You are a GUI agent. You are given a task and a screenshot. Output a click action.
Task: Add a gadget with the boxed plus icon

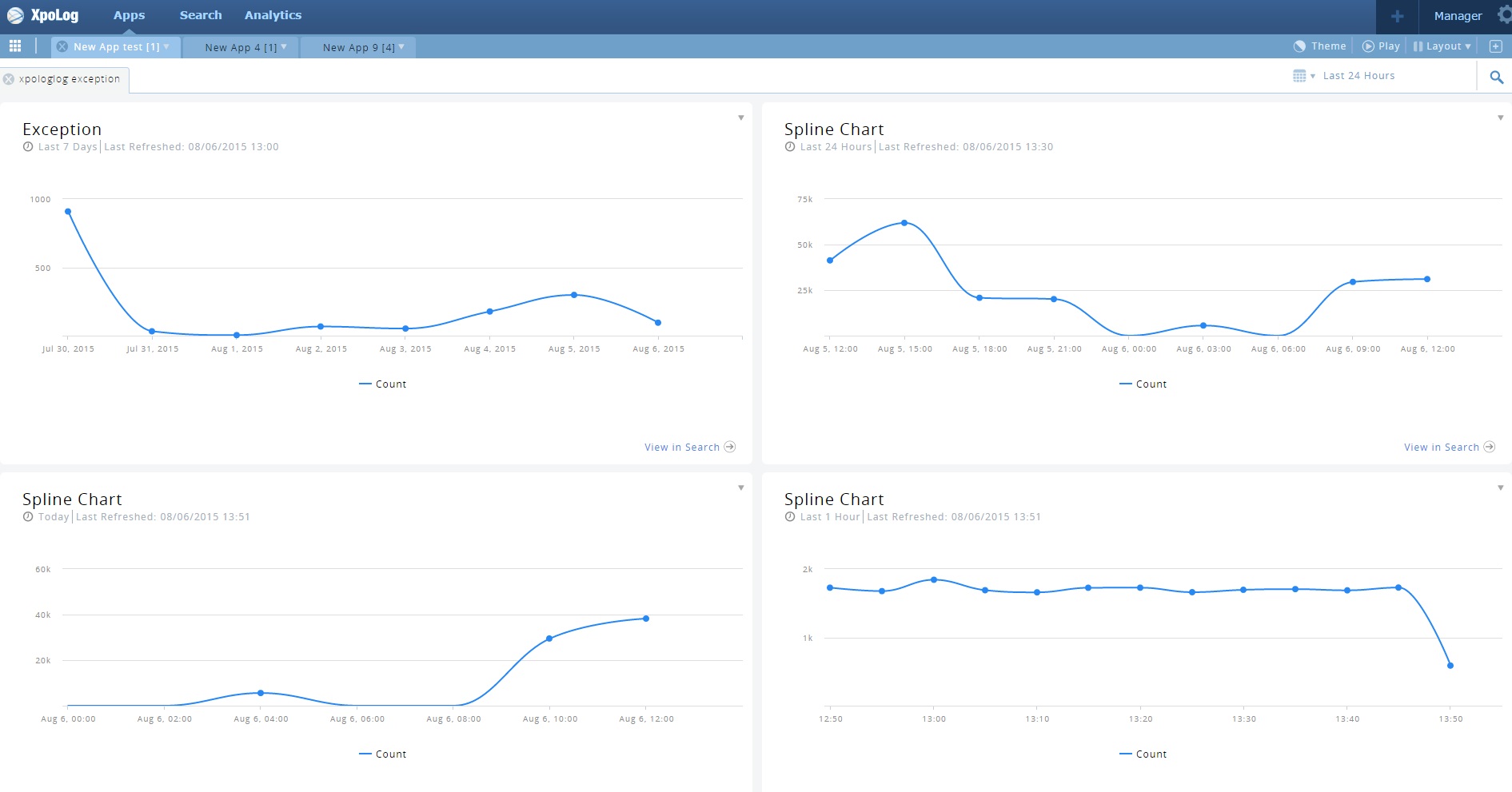pyautogui.click(x=1495, y=46)
